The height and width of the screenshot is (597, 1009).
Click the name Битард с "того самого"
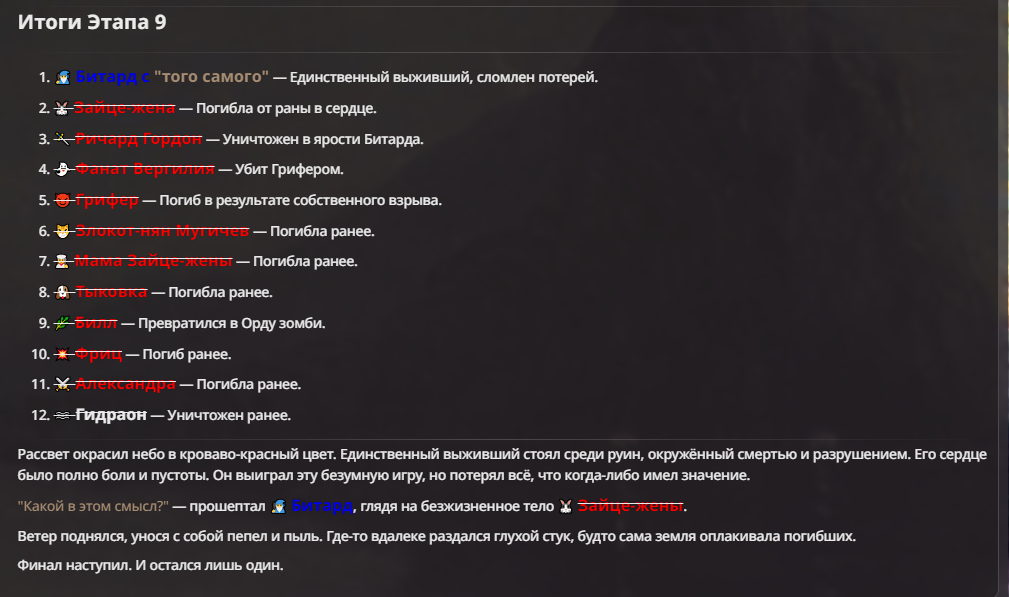click(x=172, y=77)
